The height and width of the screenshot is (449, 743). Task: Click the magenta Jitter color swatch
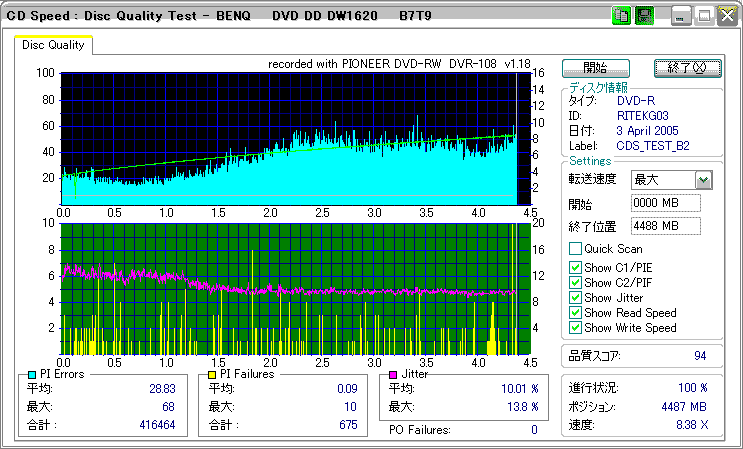[394, 374]
